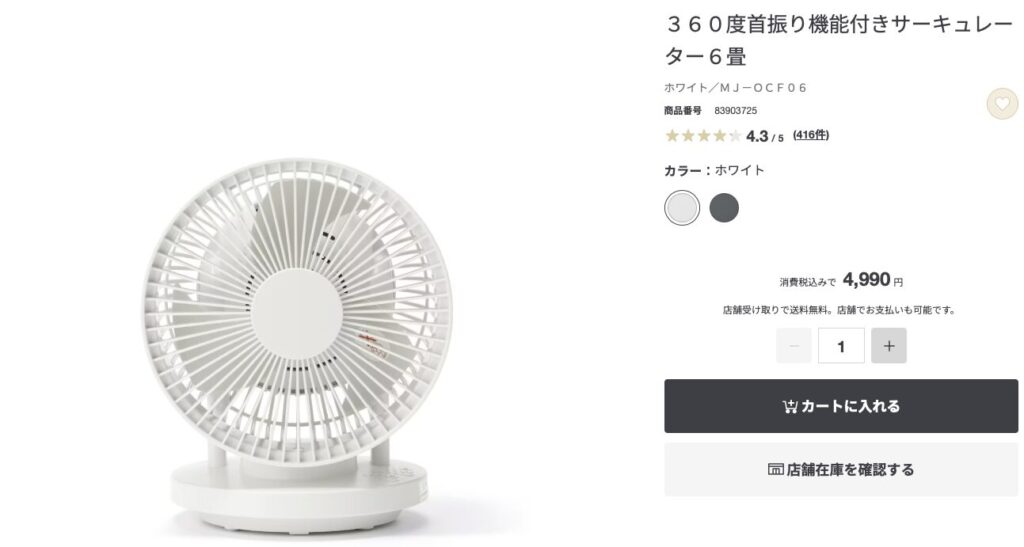Increase quantity with the plus button
This screenshot has height=547, width=1024.
pos(889,345)
